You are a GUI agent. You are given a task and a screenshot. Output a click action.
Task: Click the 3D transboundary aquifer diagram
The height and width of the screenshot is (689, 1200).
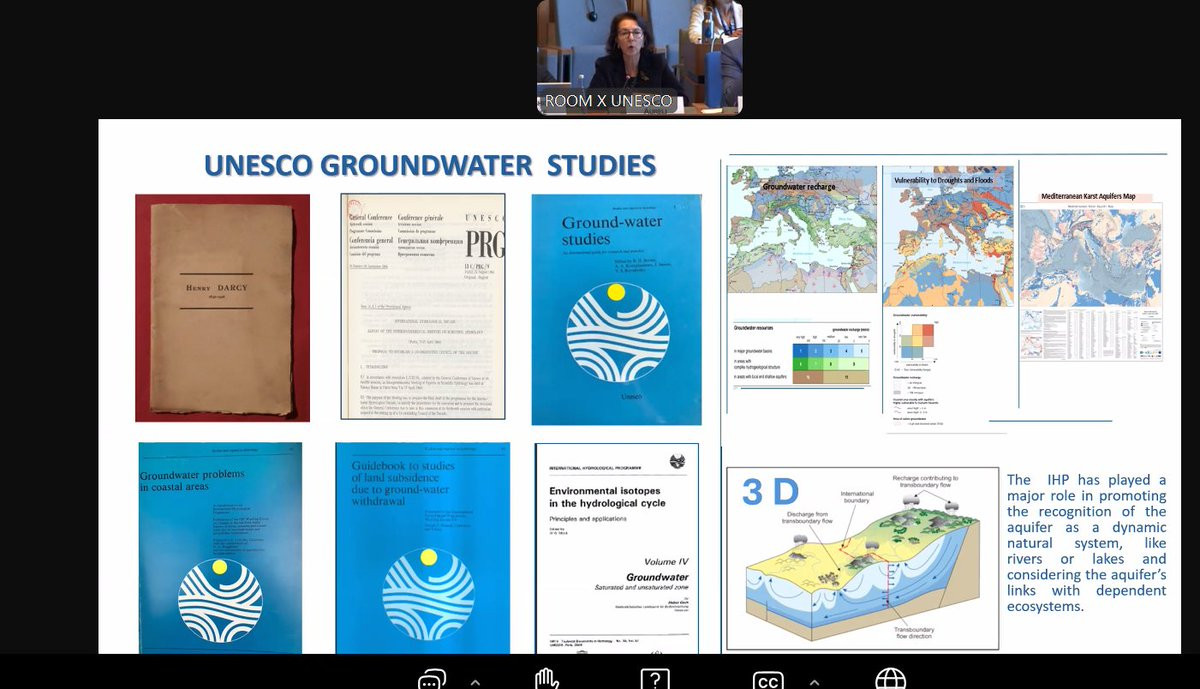click(x=862, y=558)
